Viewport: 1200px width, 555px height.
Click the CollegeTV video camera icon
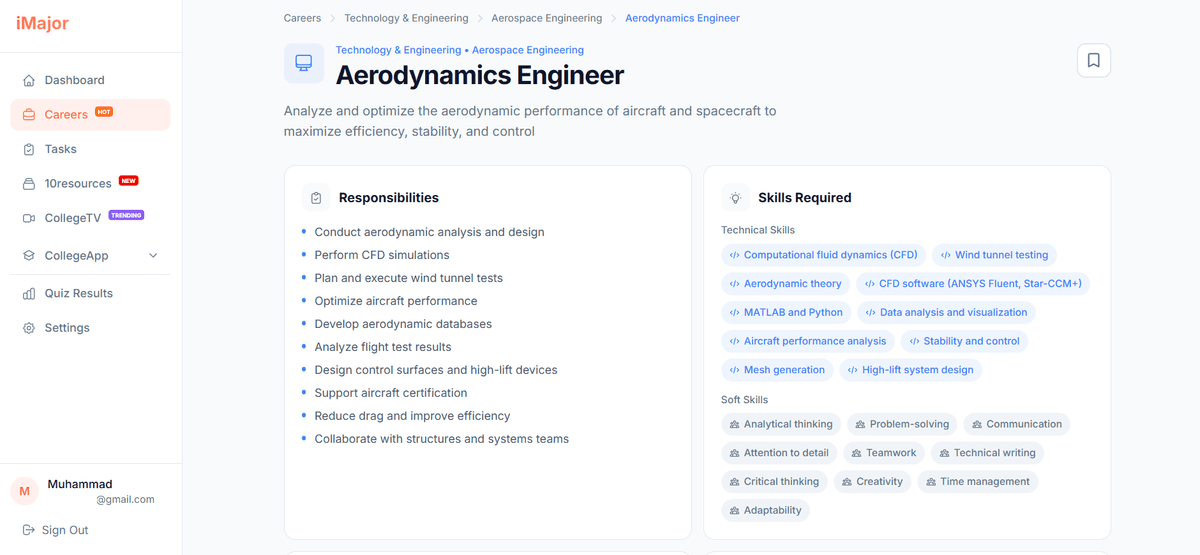(x=29, y=218)
